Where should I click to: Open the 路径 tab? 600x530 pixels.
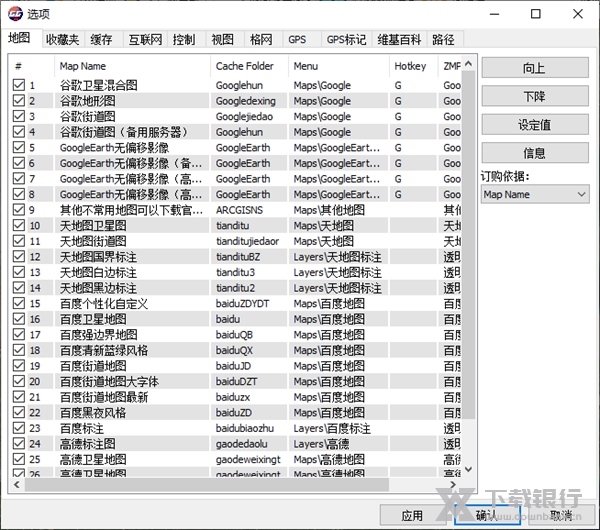444,39
